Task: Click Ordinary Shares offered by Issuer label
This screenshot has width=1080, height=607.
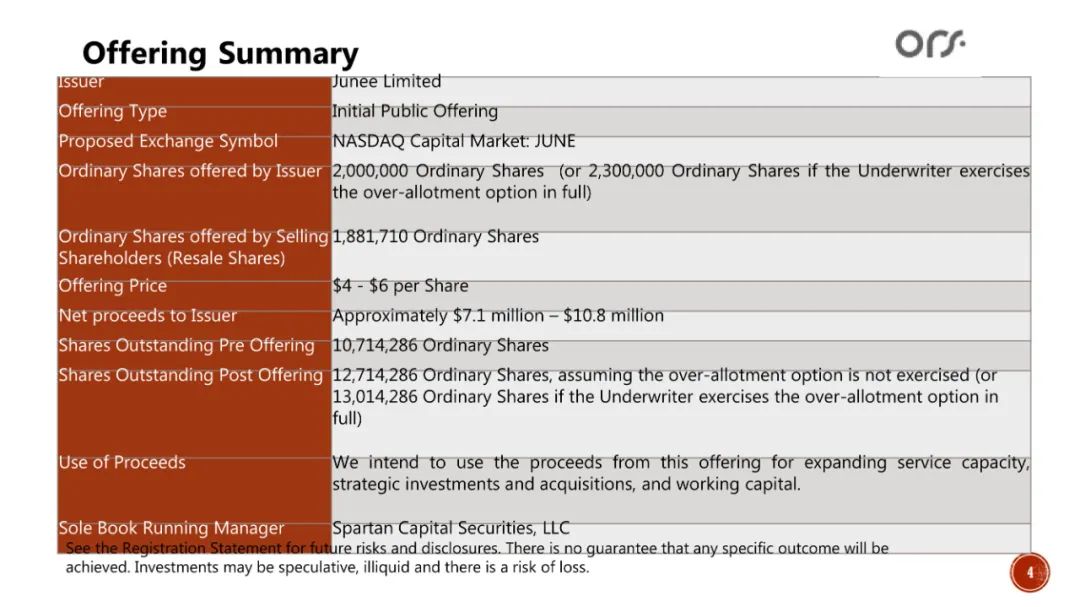Action: pyautogui.click(x=190, y=171)
